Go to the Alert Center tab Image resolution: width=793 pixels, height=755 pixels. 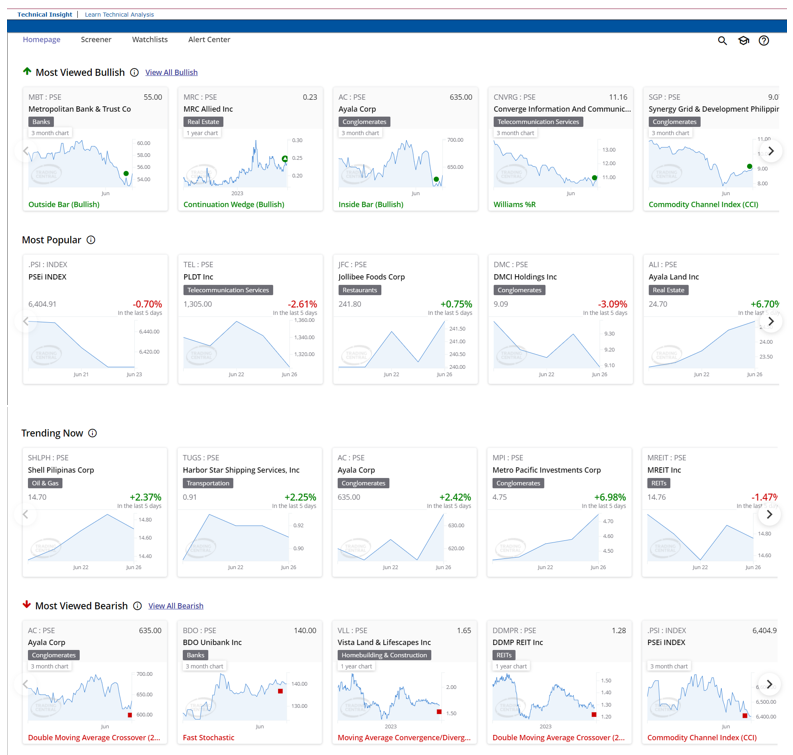click(x=209, y=39)
